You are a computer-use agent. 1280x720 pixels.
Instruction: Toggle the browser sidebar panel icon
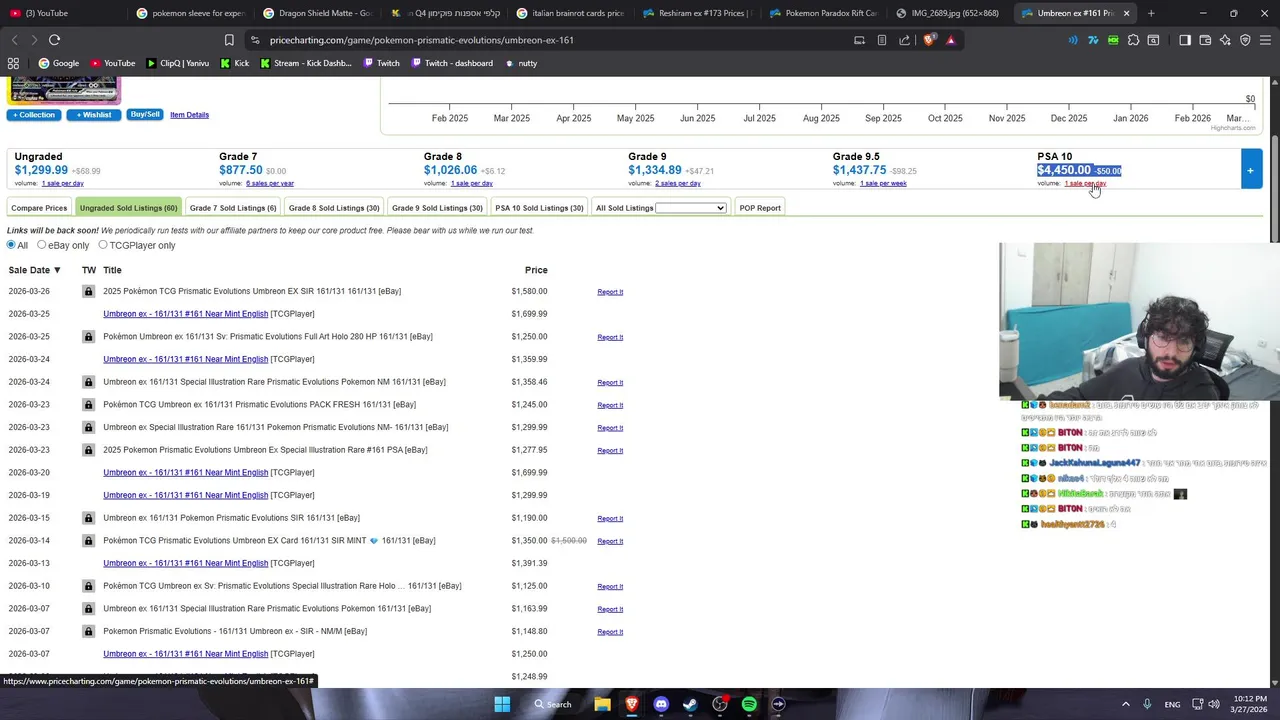[1185, 40]
